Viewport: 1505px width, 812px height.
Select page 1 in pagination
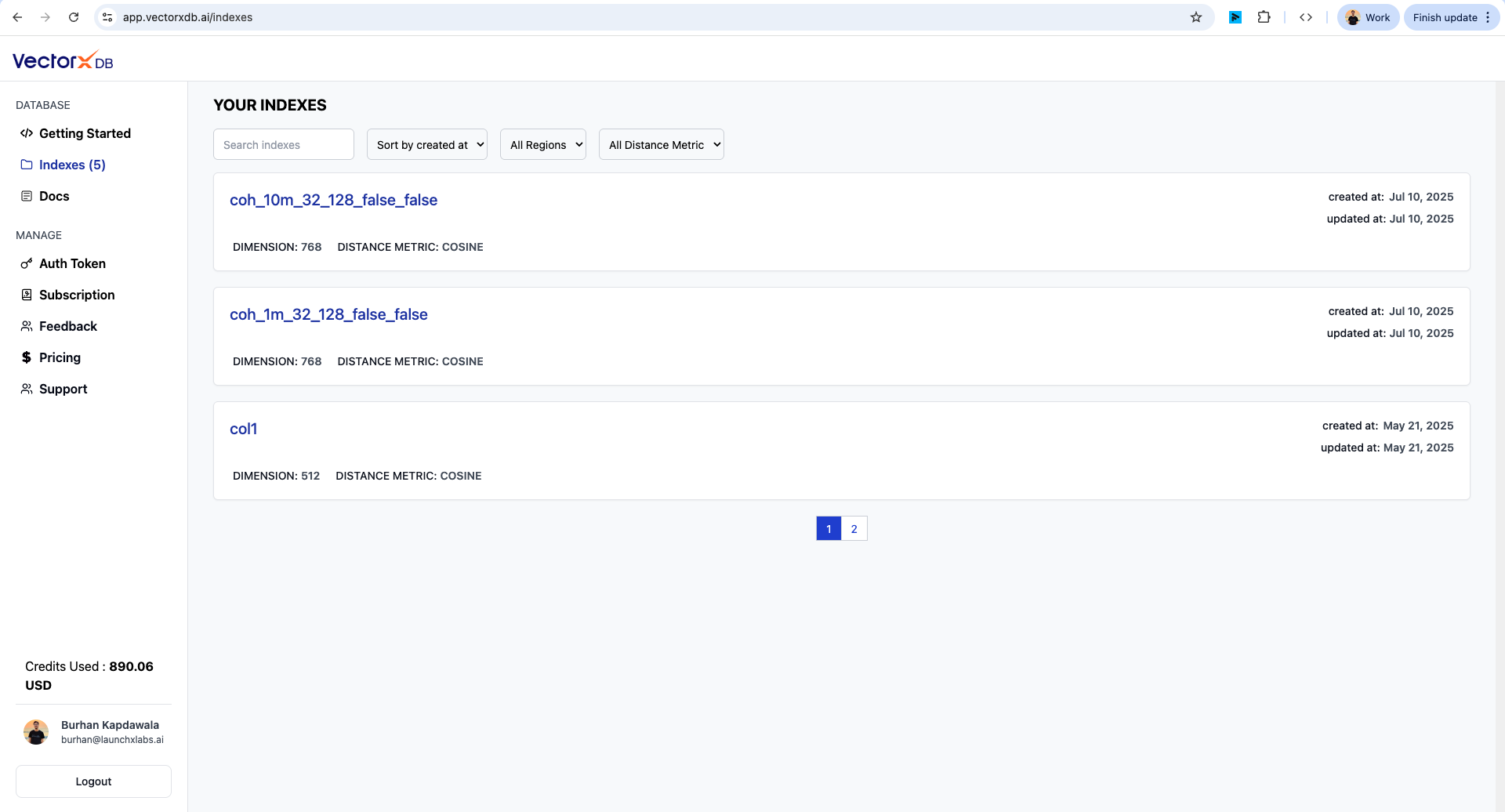pyautogui.click(x=829, y=528)
